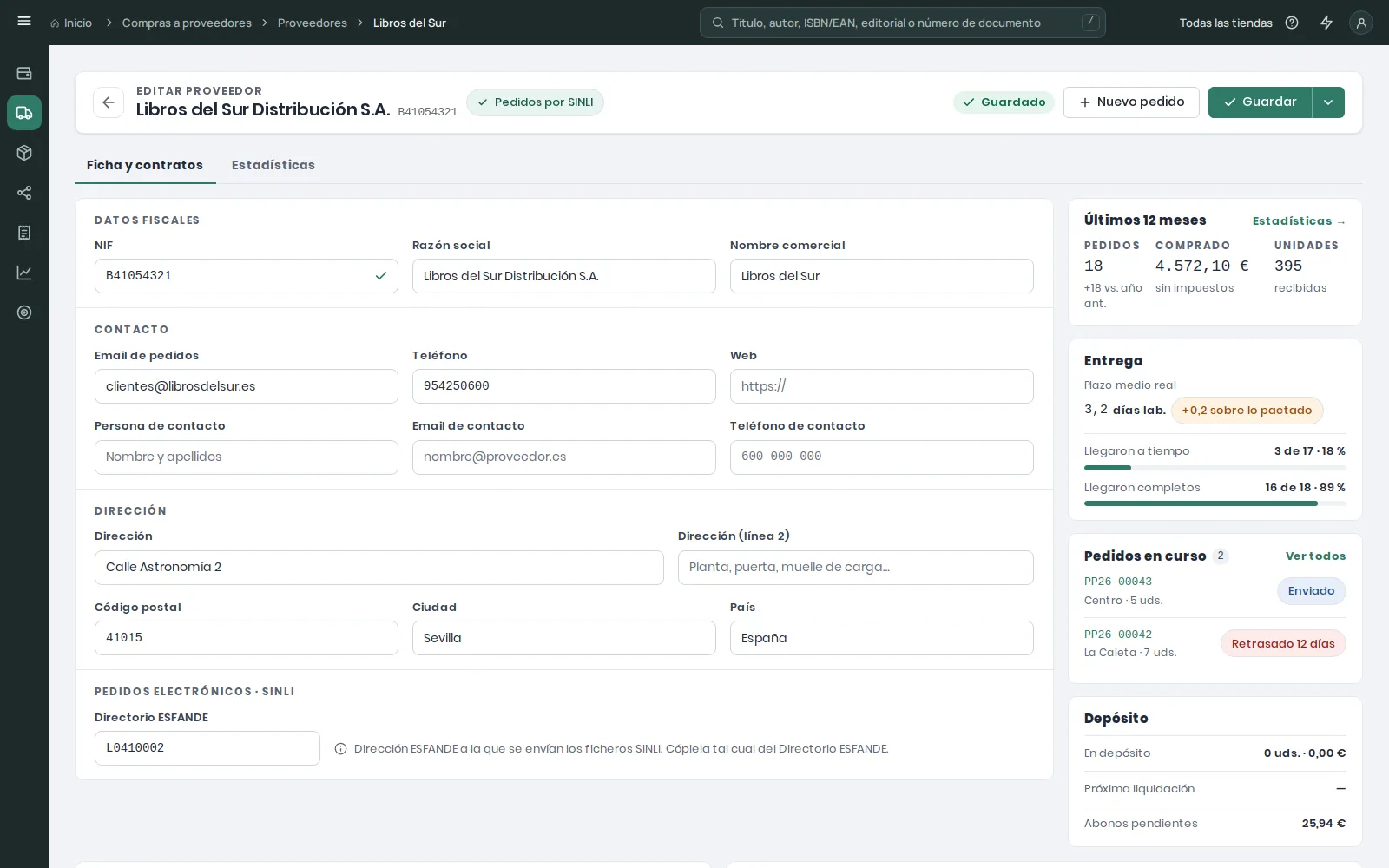Open order PP26-00043

click(x=1118, y=582)
